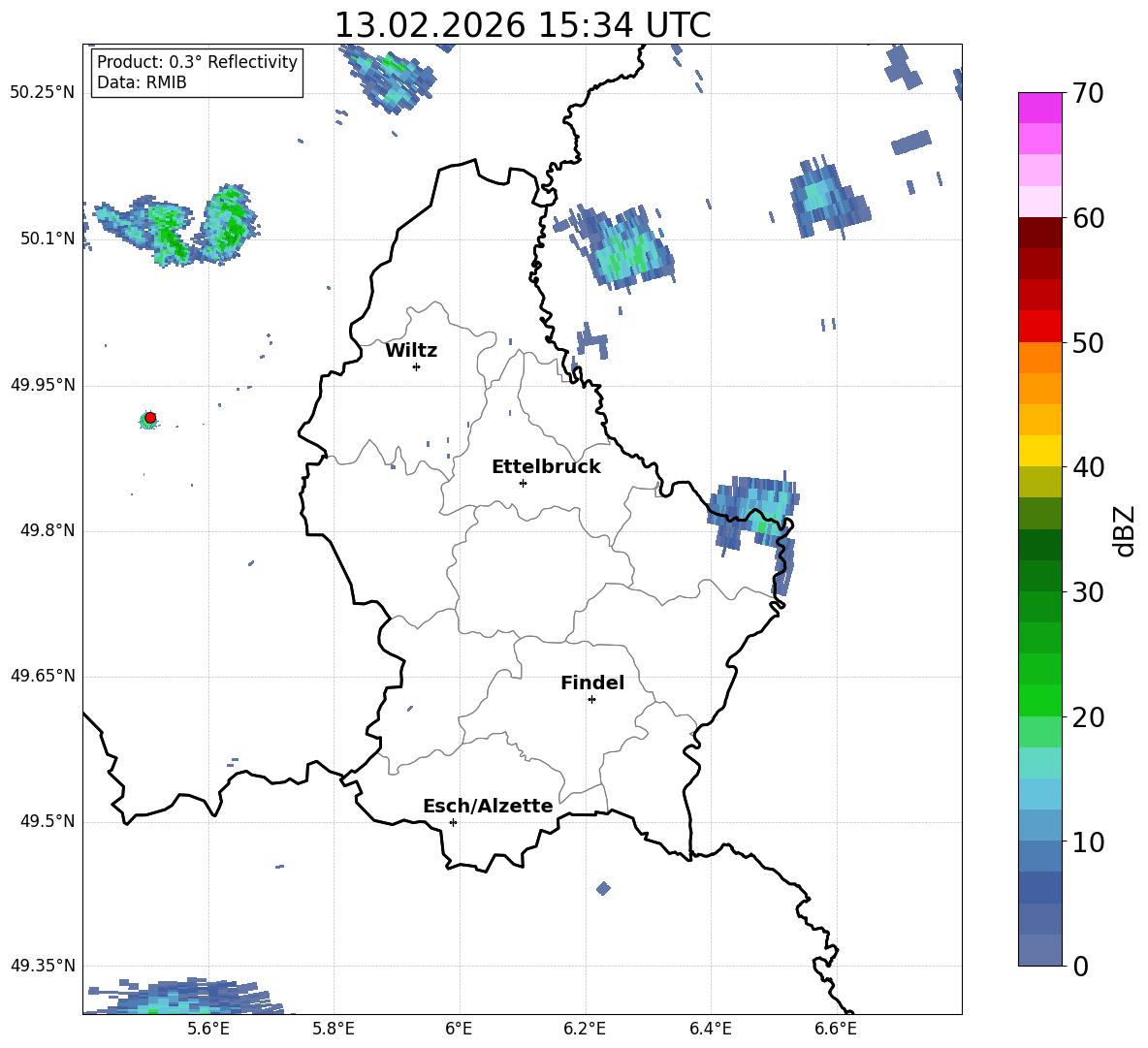
Task: Click the colorbar tick label 60
Action: click(x=1087, y=218)
